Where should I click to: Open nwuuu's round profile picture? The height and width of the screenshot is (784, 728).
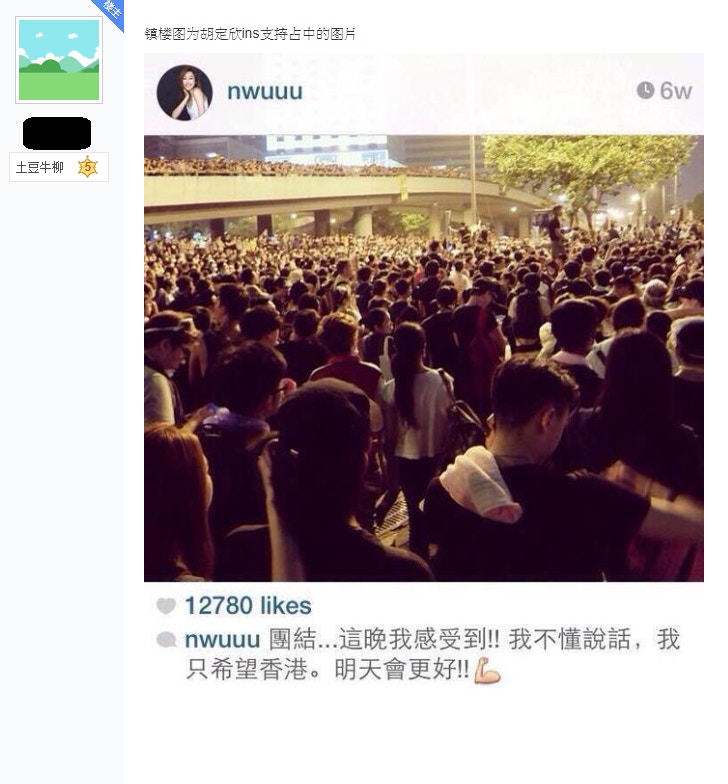click(x=184, y=92)
